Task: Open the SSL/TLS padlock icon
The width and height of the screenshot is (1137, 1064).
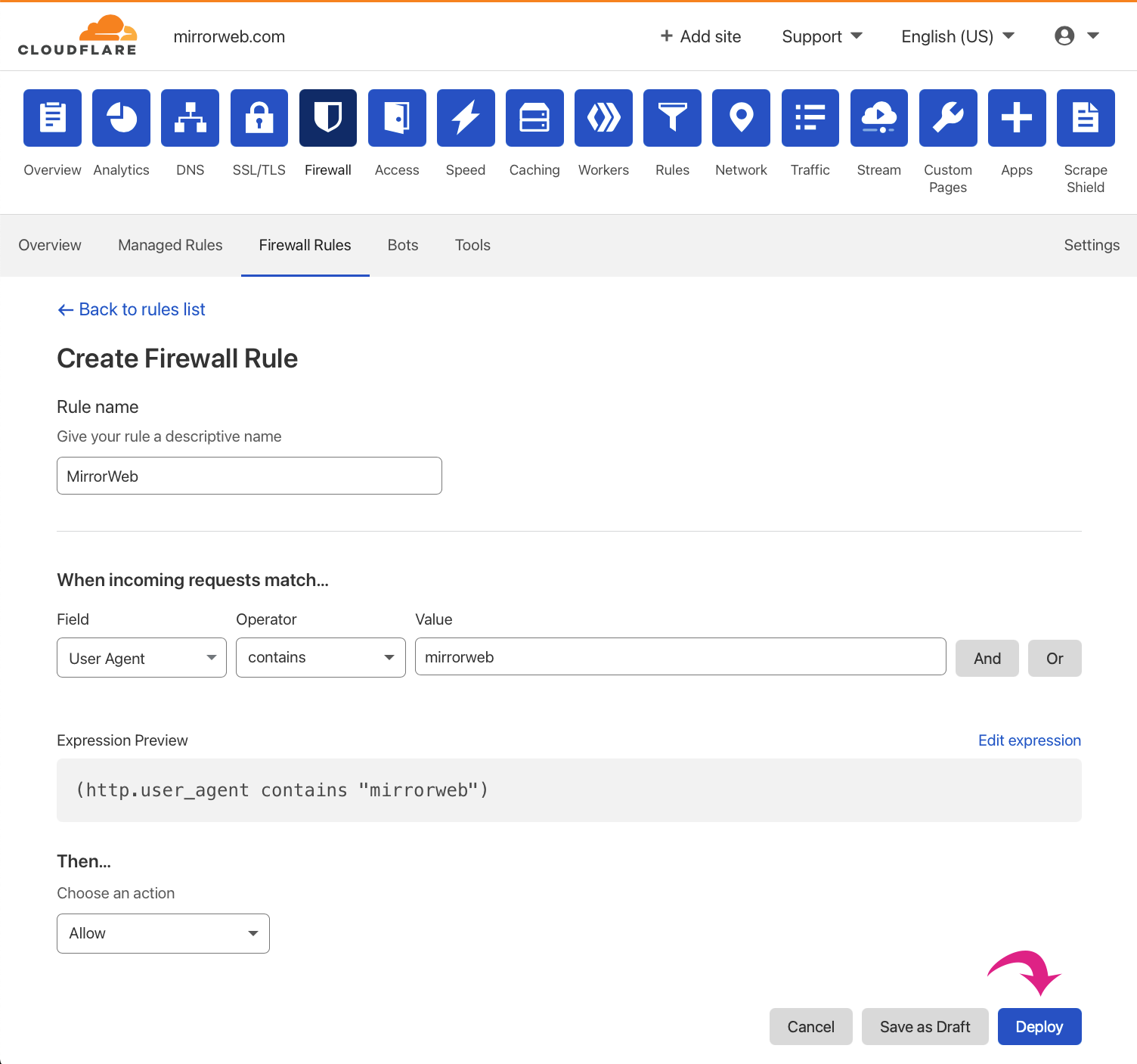Action: [x=259, y=118]
